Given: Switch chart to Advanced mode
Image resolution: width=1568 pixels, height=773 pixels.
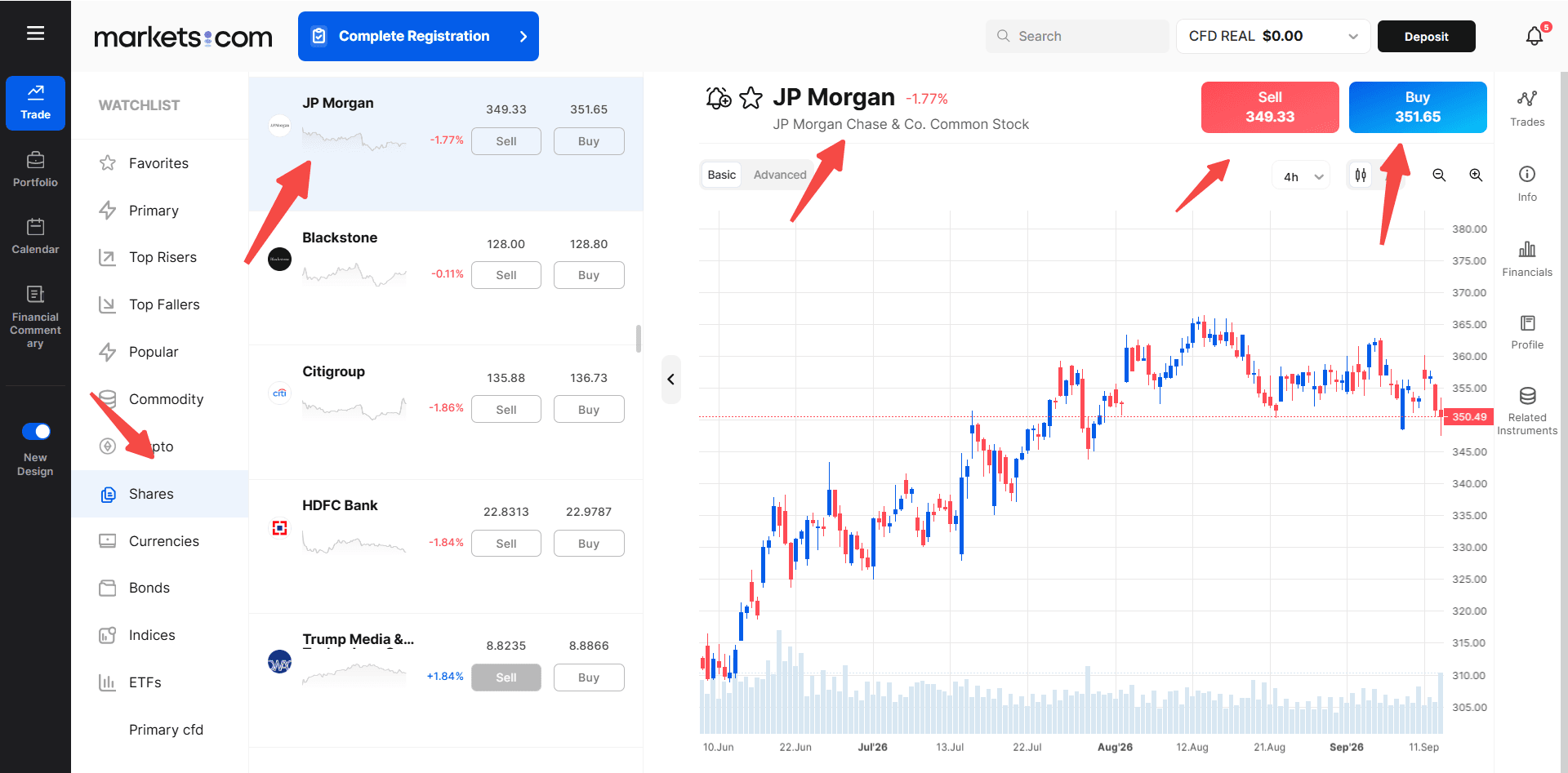Looking at the screenshot, I should pos(780,175).
